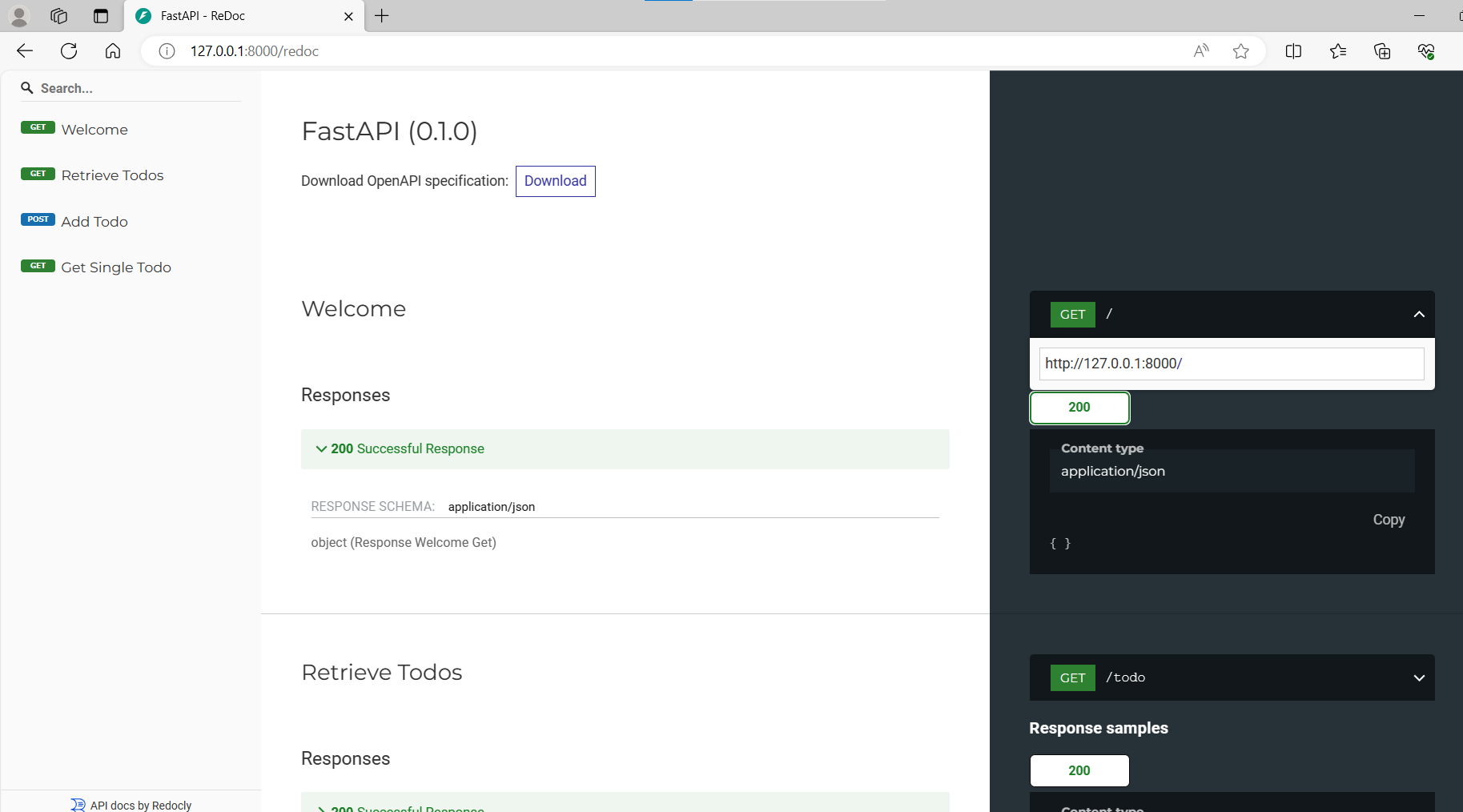Click the server URL http://127.0.0.1:8000/ field
The height and width of the screenshot is (812, 1463).
[1232, 364]
